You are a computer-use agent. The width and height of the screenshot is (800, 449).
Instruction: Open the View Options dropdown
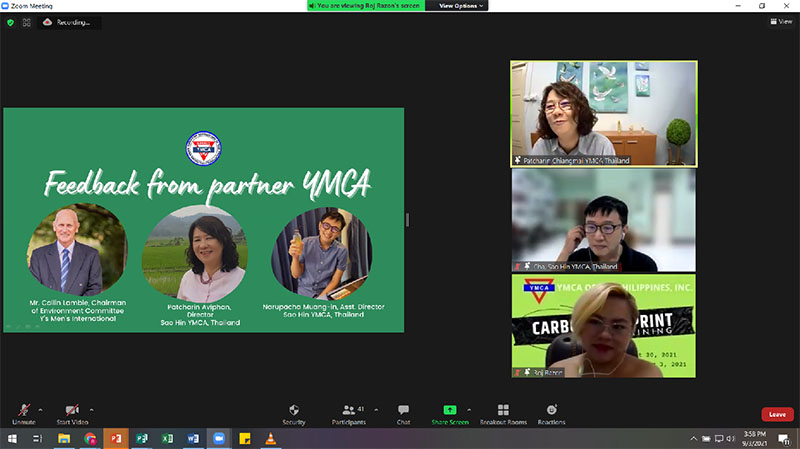(461, 6)
